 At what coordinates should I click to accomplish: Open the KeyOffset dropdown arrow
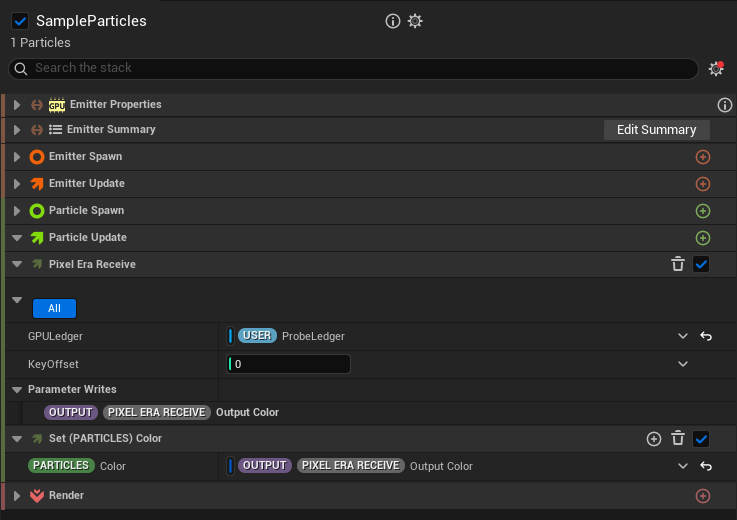pos(683,364)
